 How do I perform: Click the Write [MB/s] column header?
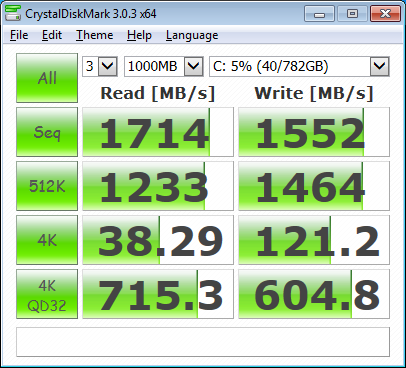click(314, 93)
